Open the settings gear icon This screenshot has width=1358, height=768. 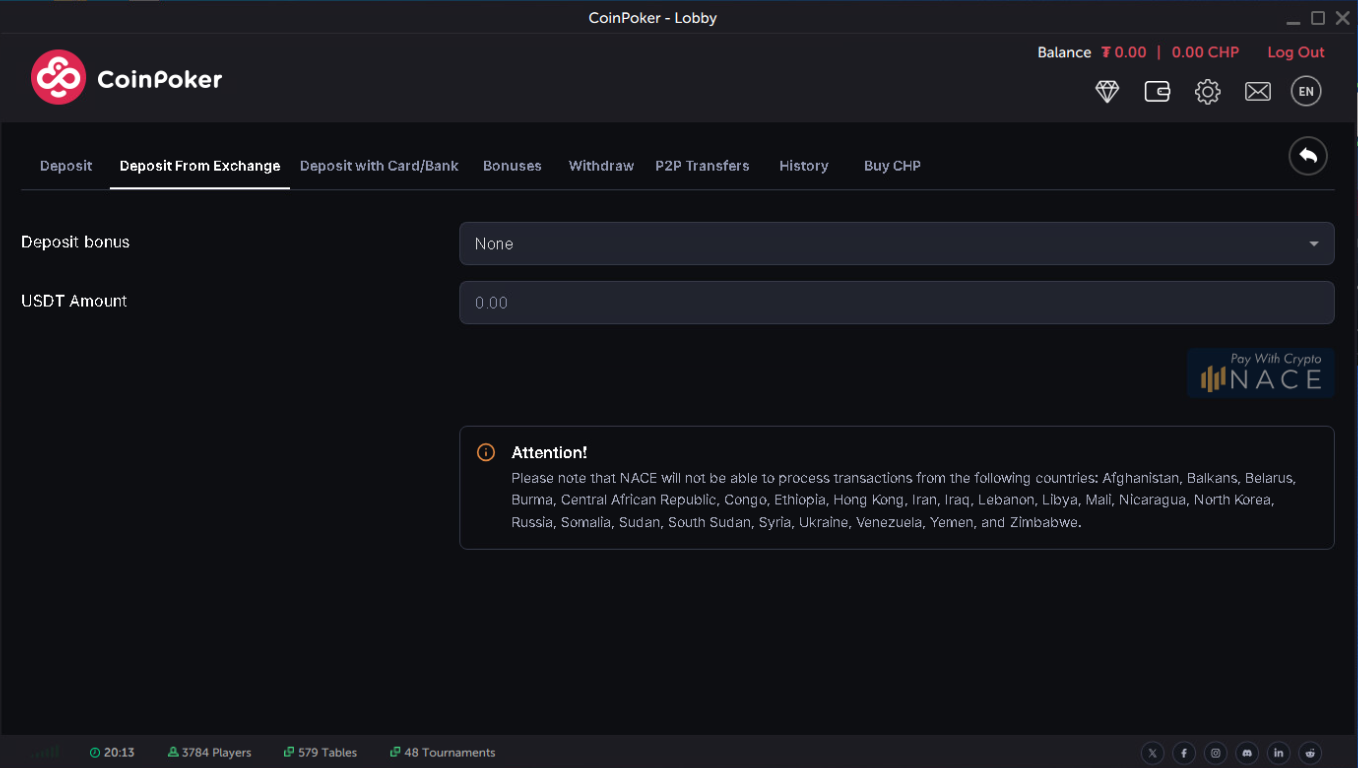1207,91
